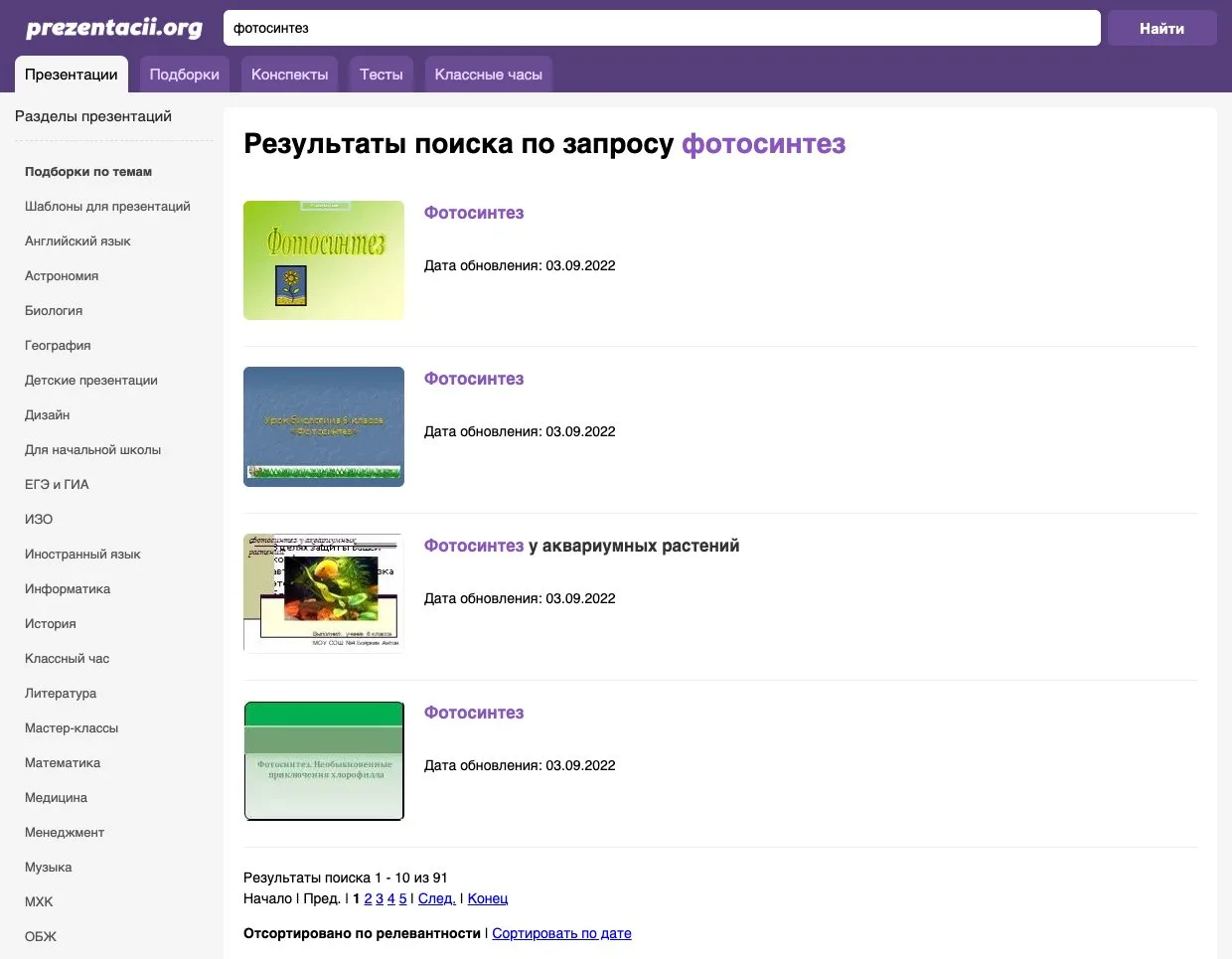
Task: Open "Подборки по темам" in the sidebar
Action: [x=88, y=171]
